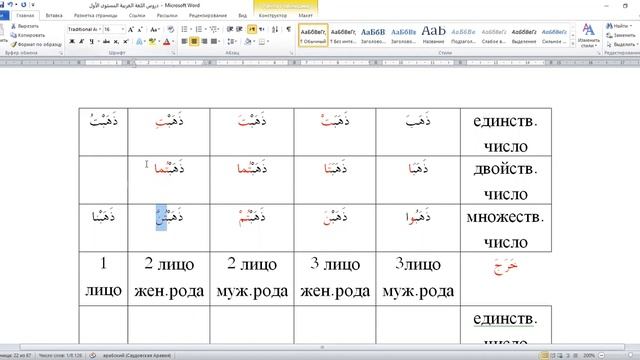The width and height of the screenshot is (640, 360).
Task: Click the Text Effects icon
Action: [x=140, y=41]
